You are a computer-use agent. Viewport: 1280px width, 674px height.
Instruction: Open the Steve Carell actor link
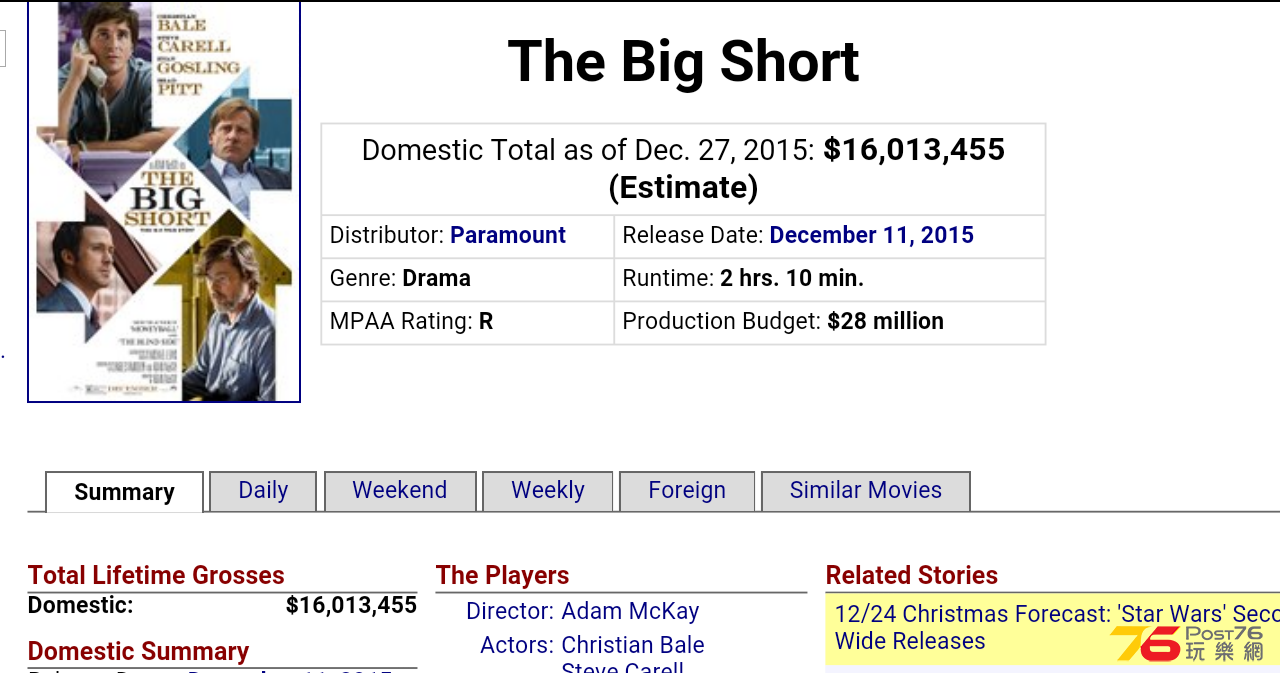623,668
